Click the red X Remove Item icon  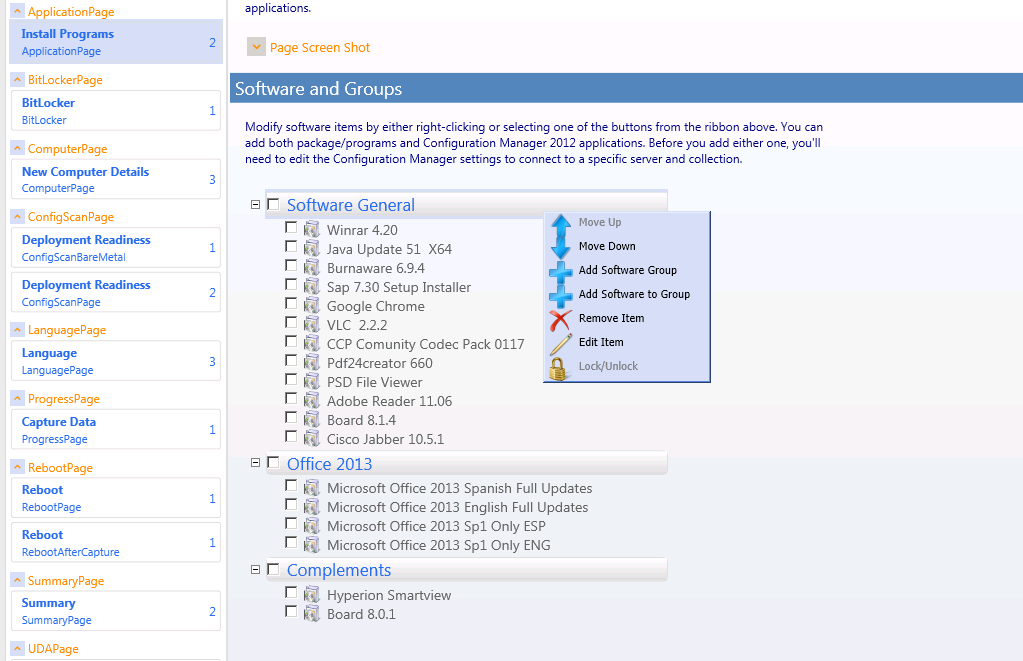click(x=561, y=319)
